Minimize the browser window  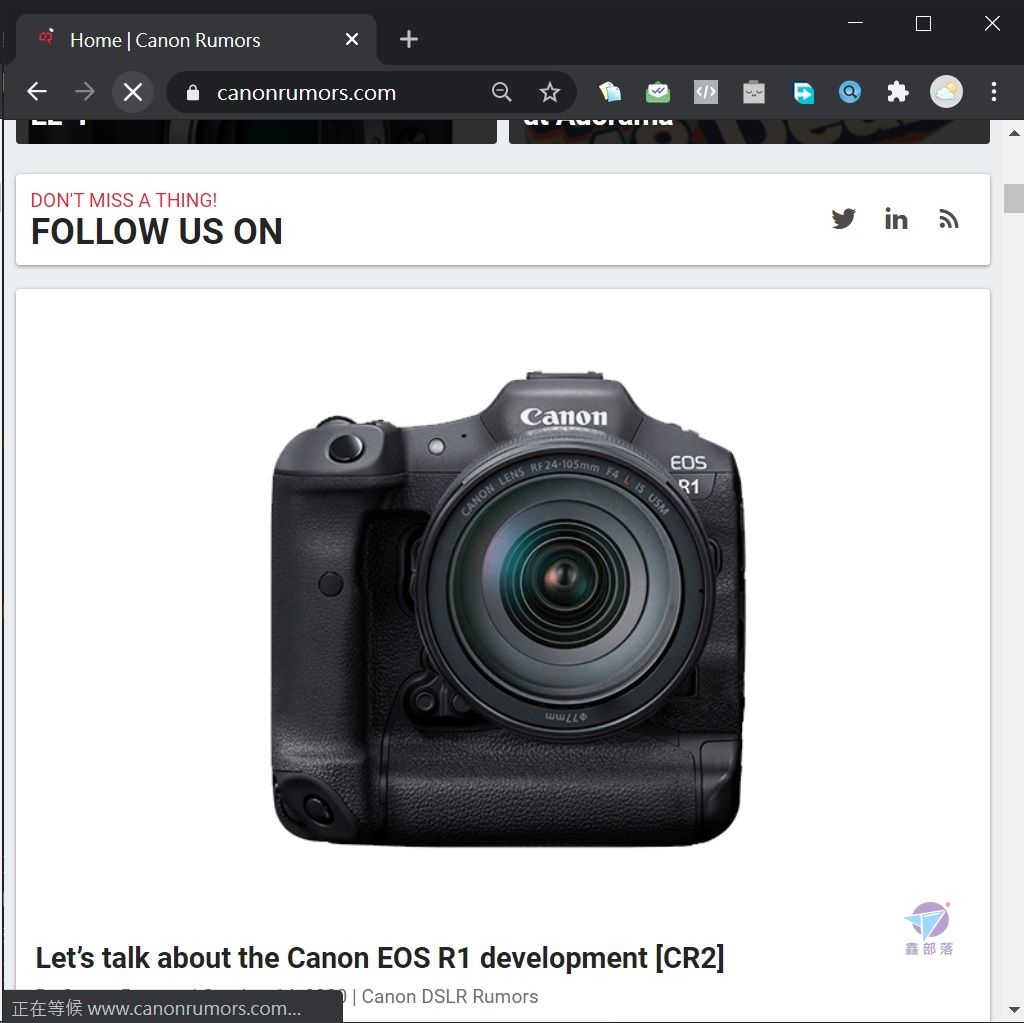pyautogui.click(x=856, y=24)
